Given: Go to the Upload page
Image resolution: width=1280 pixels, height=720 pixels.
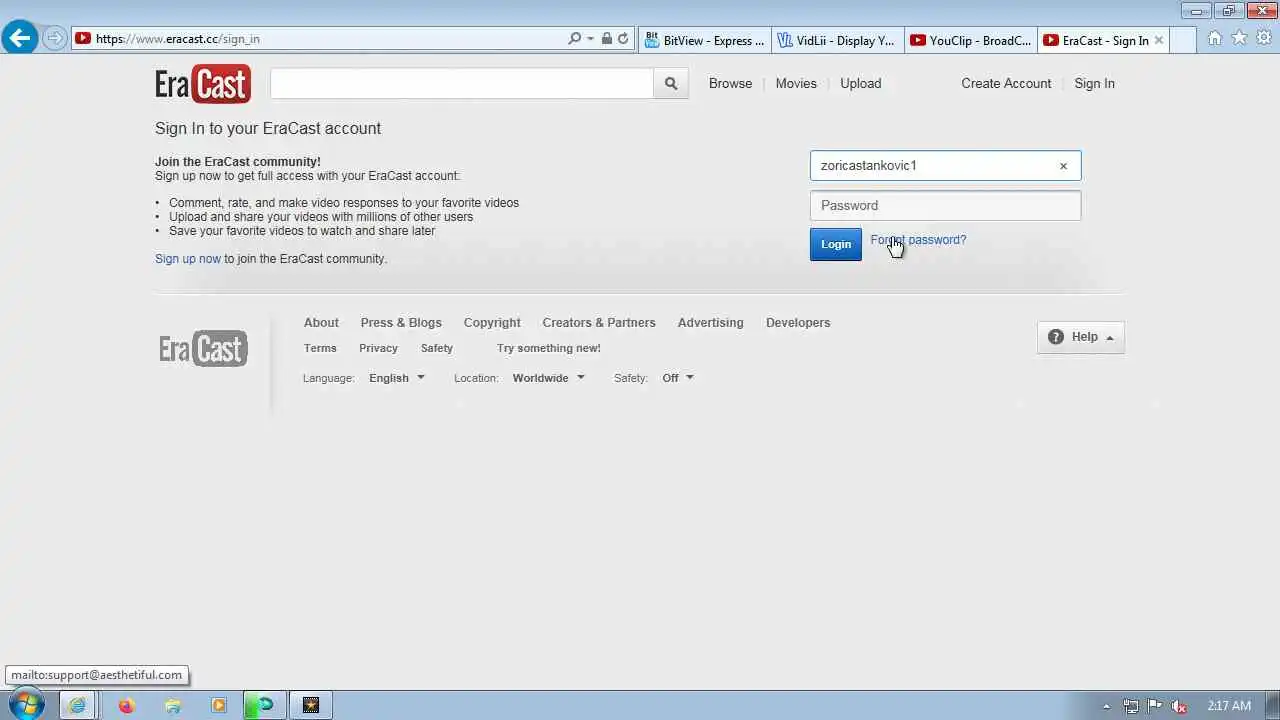Looking at the screenshot, I should click(x=860, y=84).
